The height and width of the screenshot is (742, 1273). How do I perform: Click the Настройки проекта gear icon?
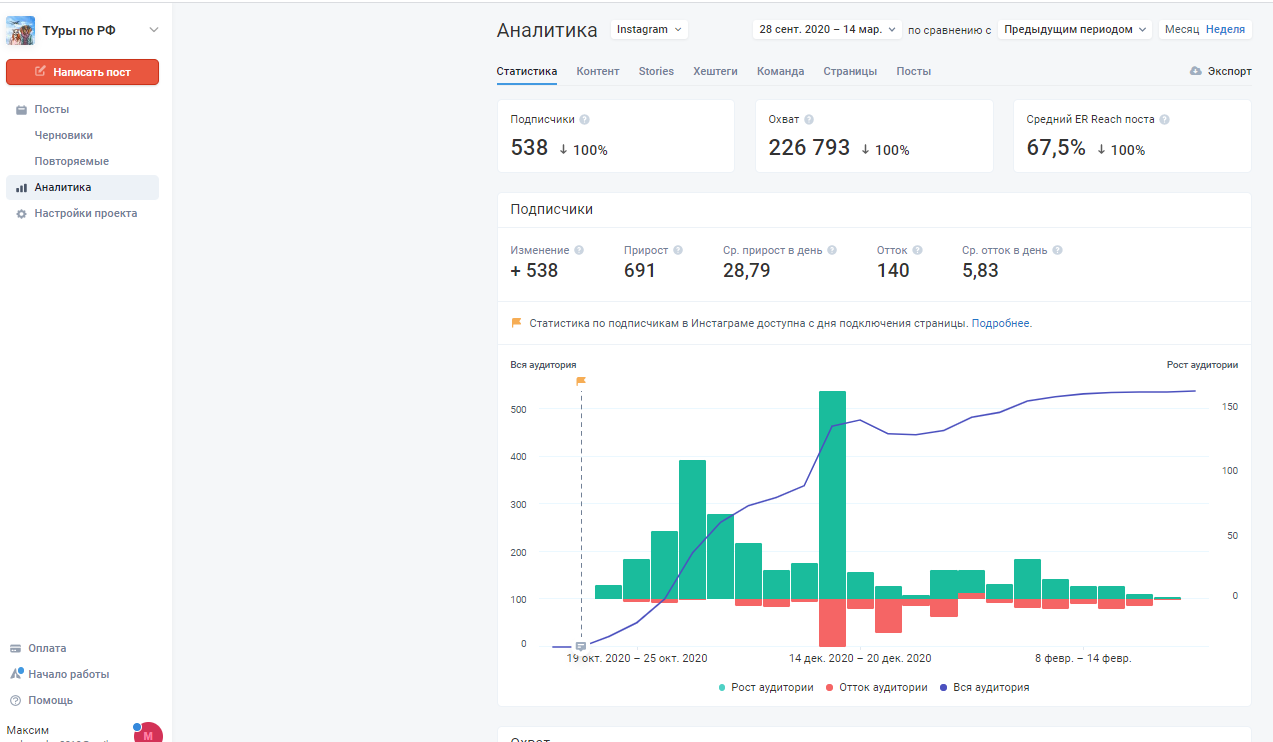[x=21, y=214]
